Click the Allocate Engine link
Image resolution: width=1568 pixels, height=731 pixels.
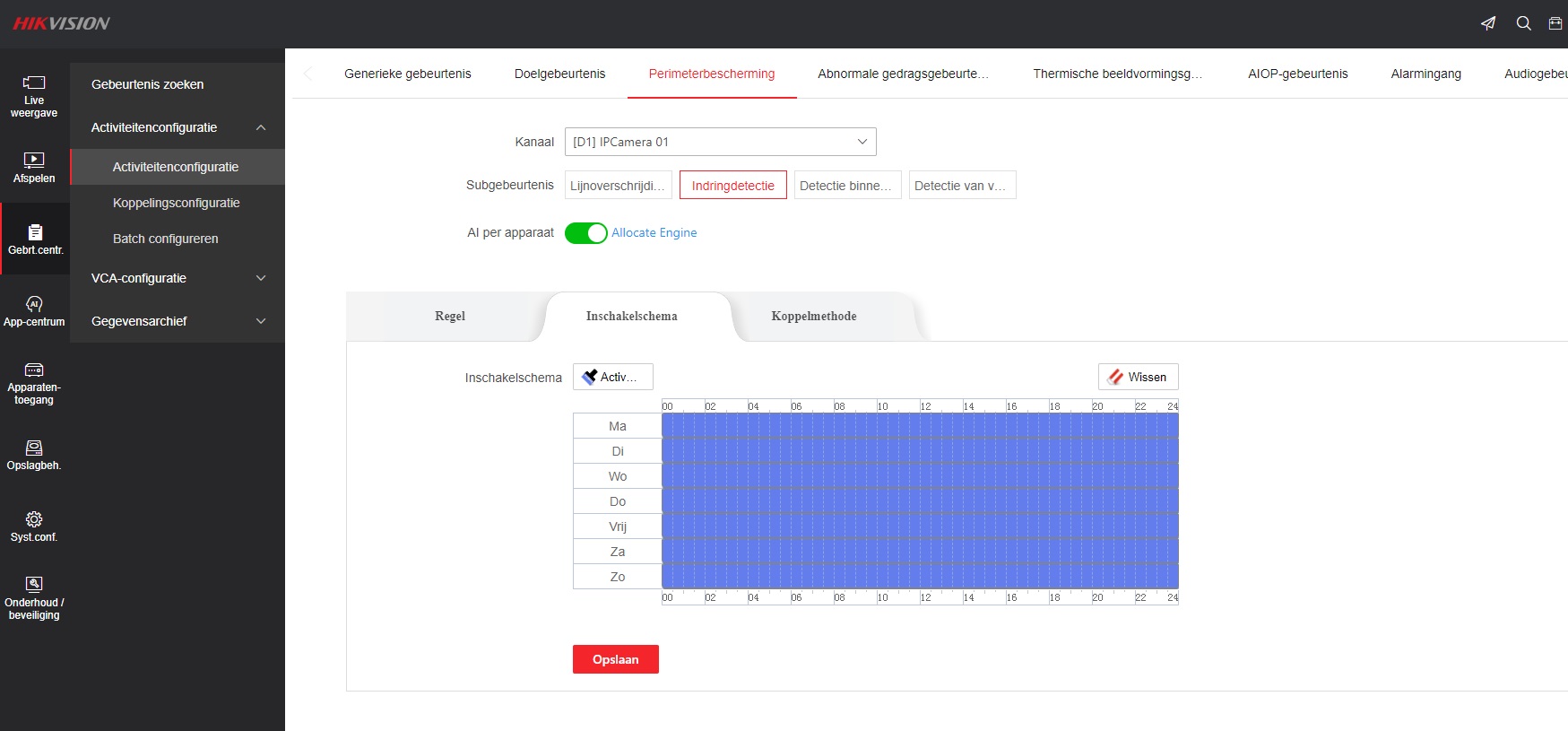654,233
